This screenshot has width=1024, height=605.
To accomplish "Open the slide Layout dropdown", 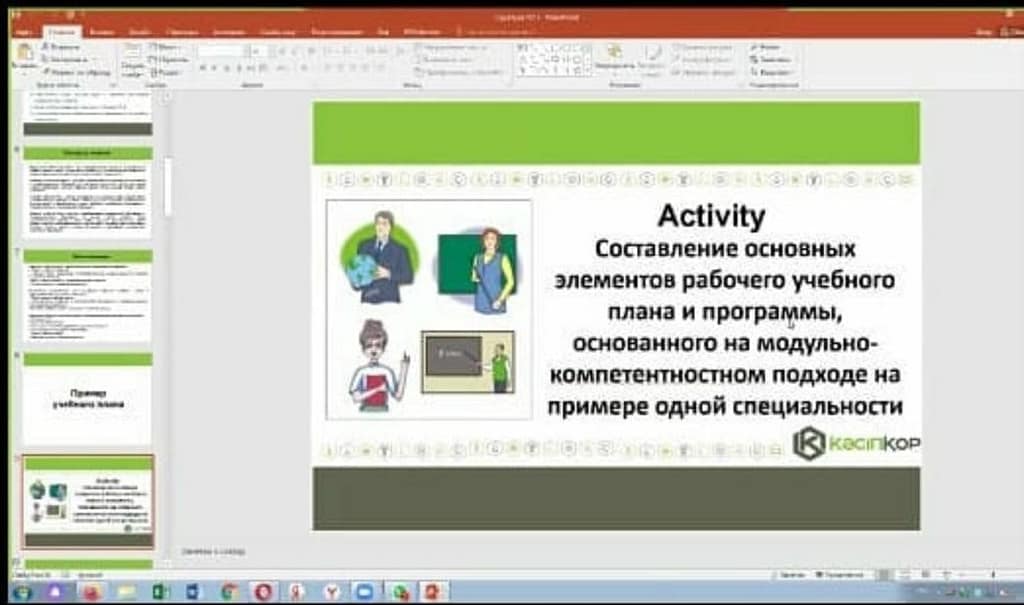I will [167, 46].
